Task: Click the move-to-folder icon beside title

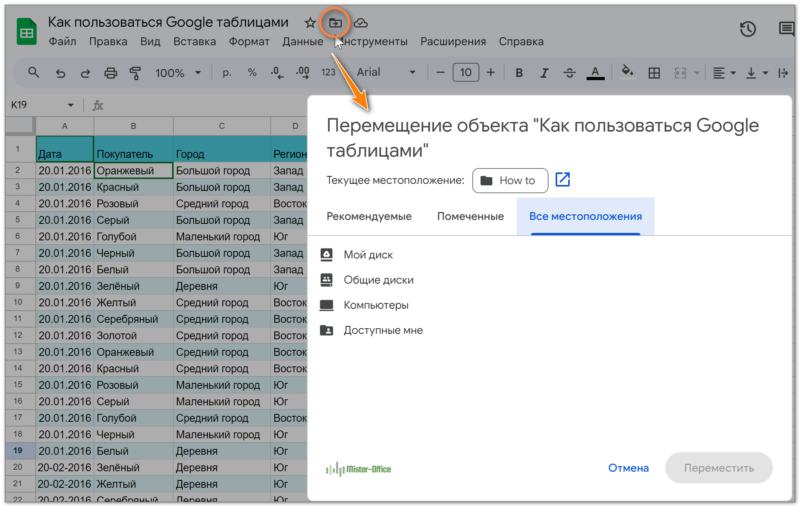Action: pos(335,23)
